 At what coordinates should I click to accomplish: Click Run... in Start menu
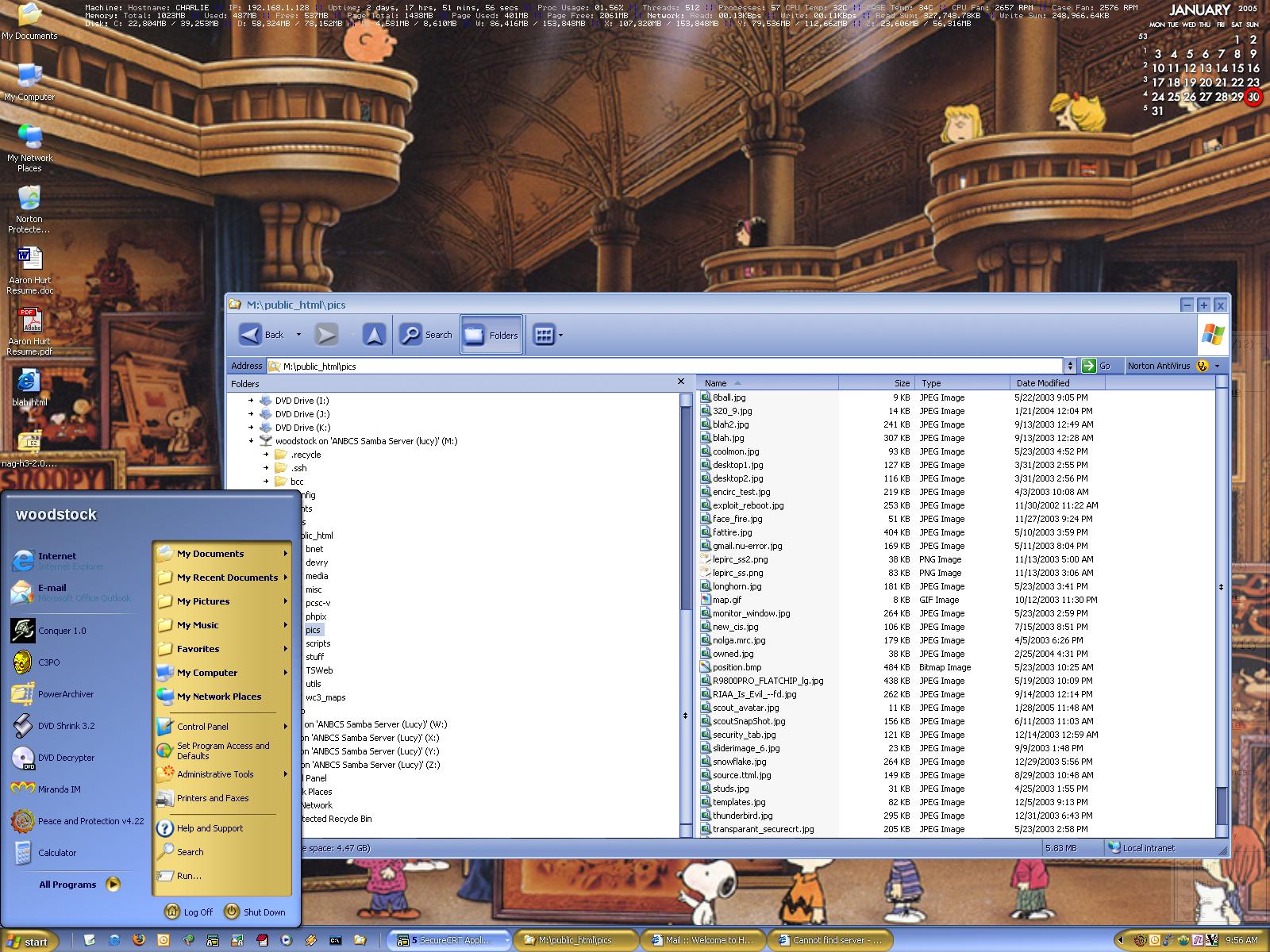[223, 876]
